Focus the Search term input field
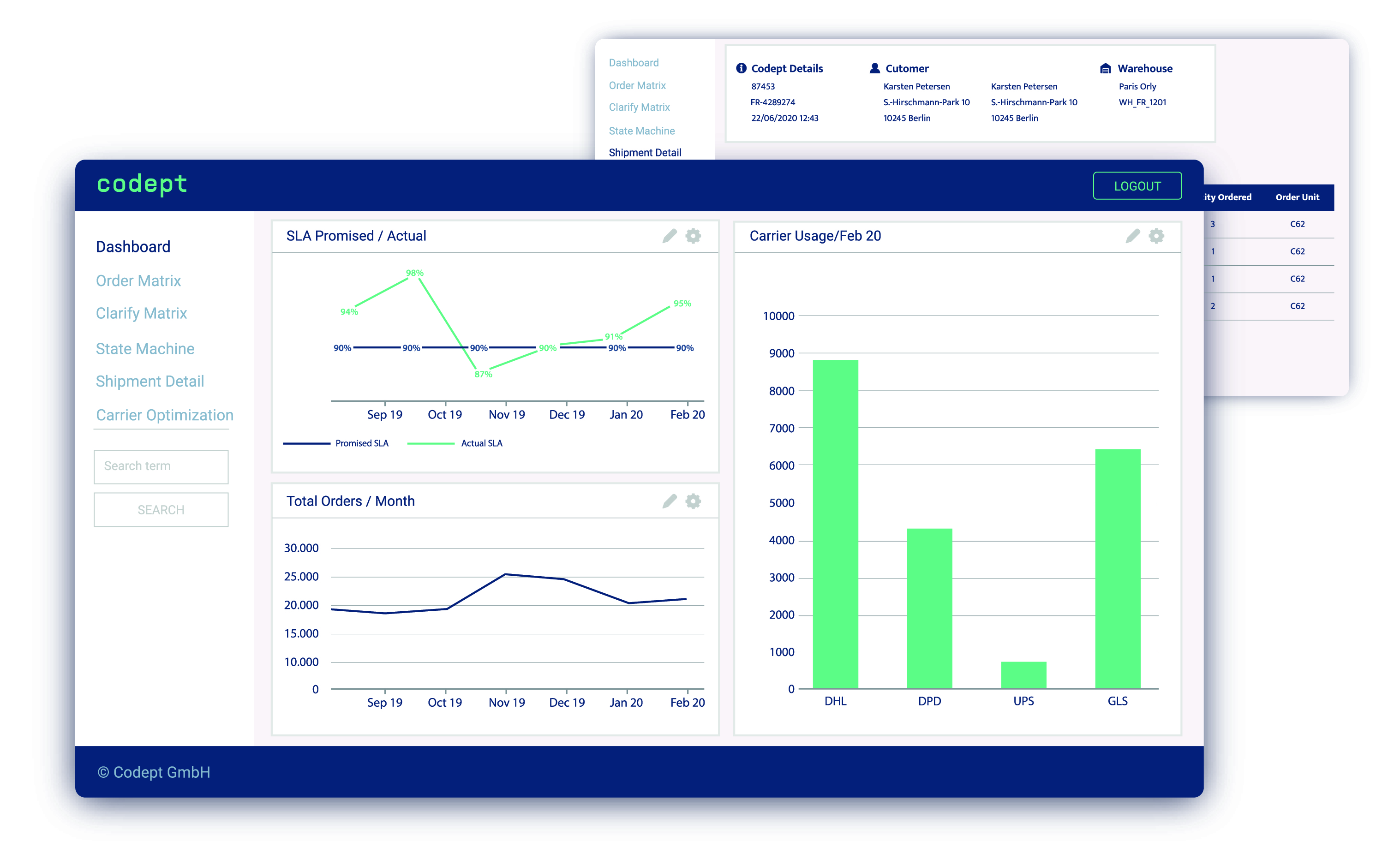1400x841 pixels. (x=161, y=466)
